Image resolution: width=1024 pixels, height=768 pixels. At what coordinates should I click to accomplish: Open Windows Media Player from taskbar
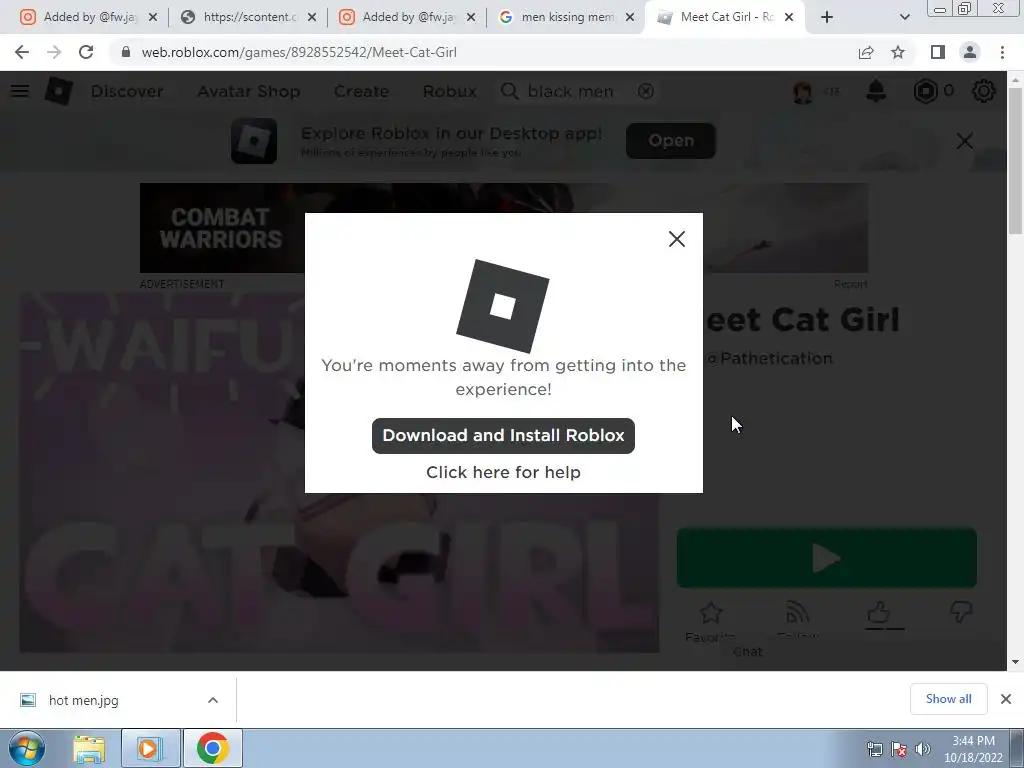coord(149,748)
